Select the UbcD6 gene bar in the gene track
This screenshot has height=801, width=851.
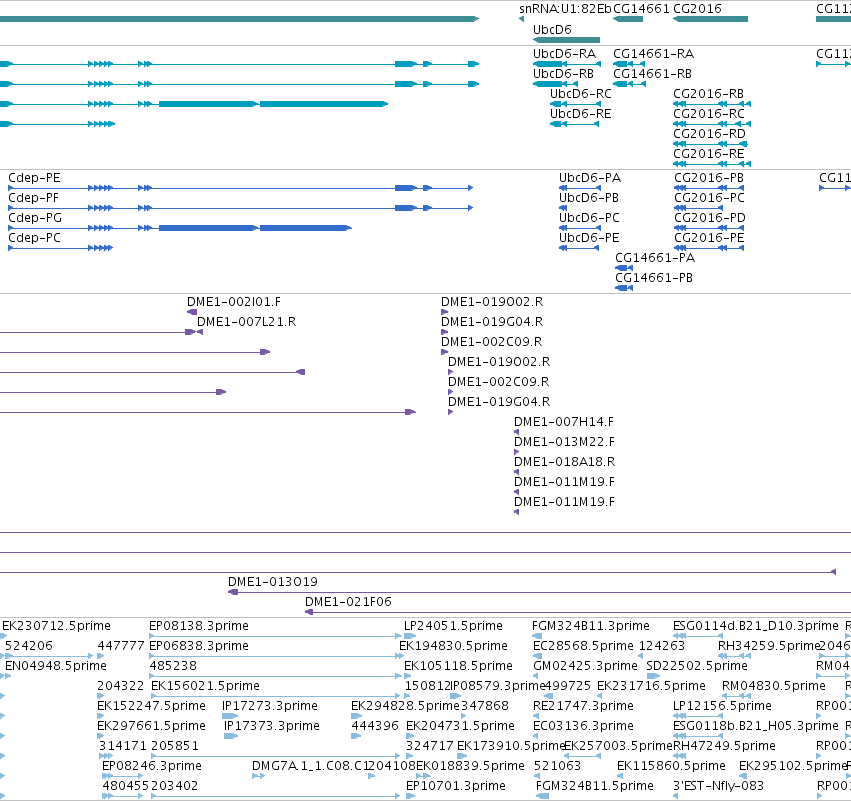[x=567, y=40]
